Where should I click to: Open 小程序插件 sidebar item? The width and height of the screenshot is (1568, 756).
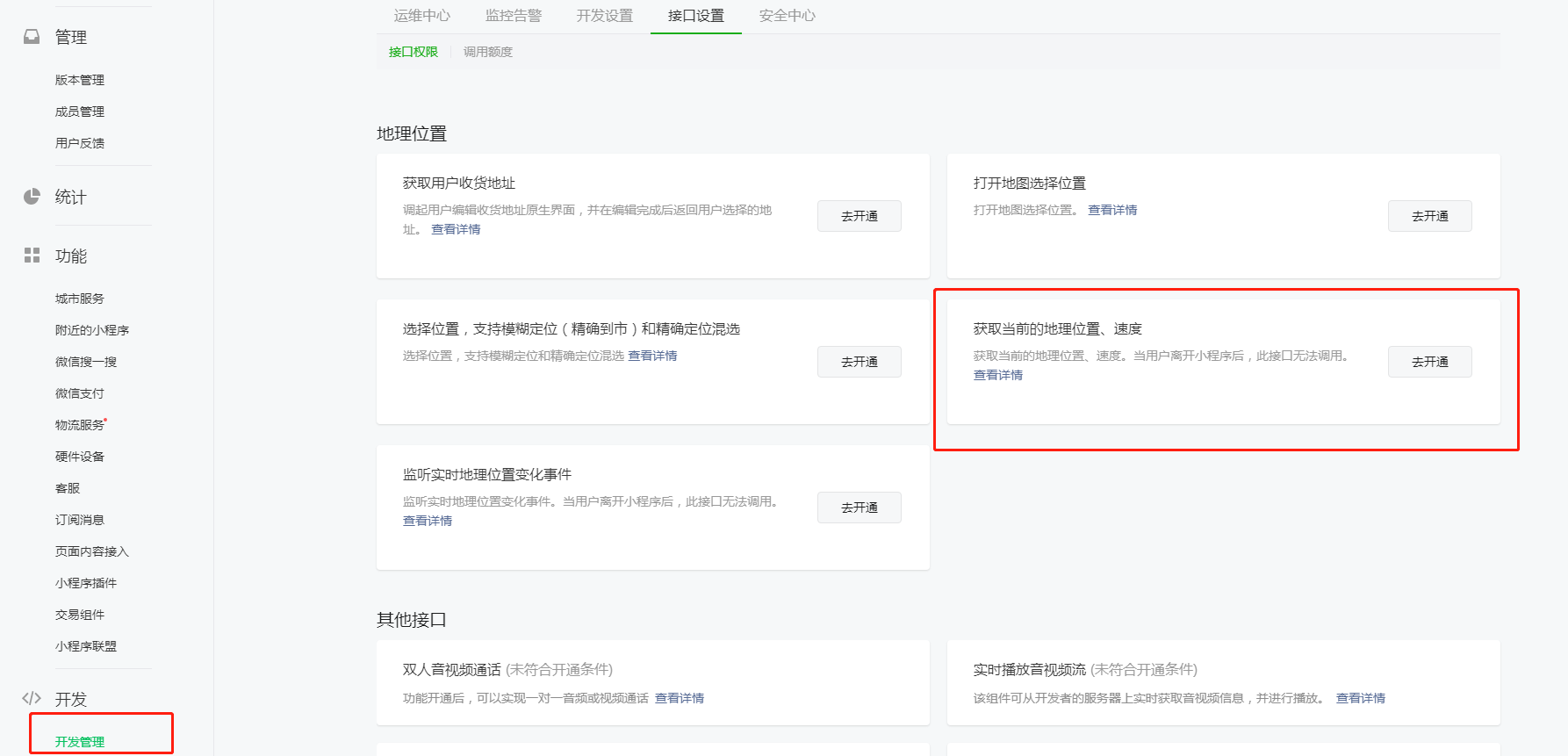pos(86,583)
